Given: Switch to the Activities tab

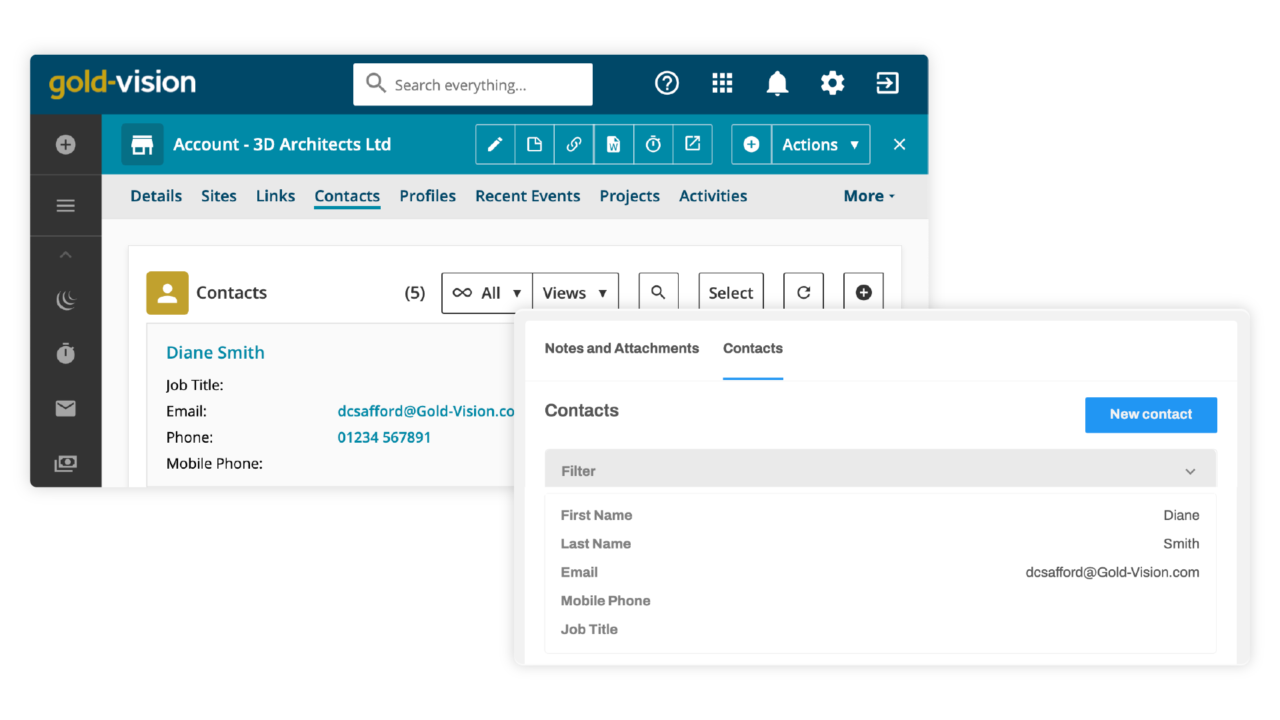Looking at the screenshot, I should pos(713,196).
